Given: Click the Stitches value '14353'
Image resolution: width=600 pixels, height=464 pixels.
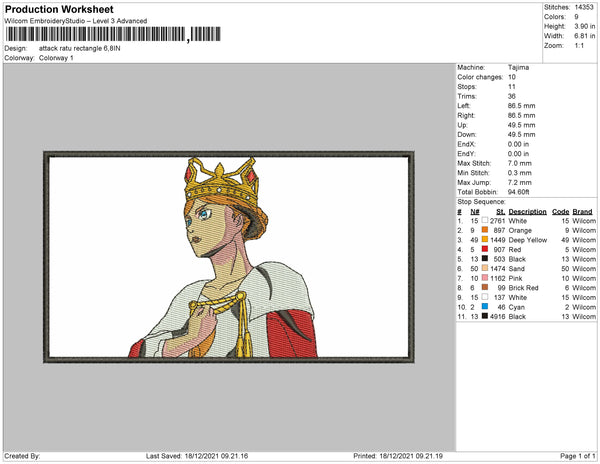Looking at the screenshot, I should [x=584, y=7].
